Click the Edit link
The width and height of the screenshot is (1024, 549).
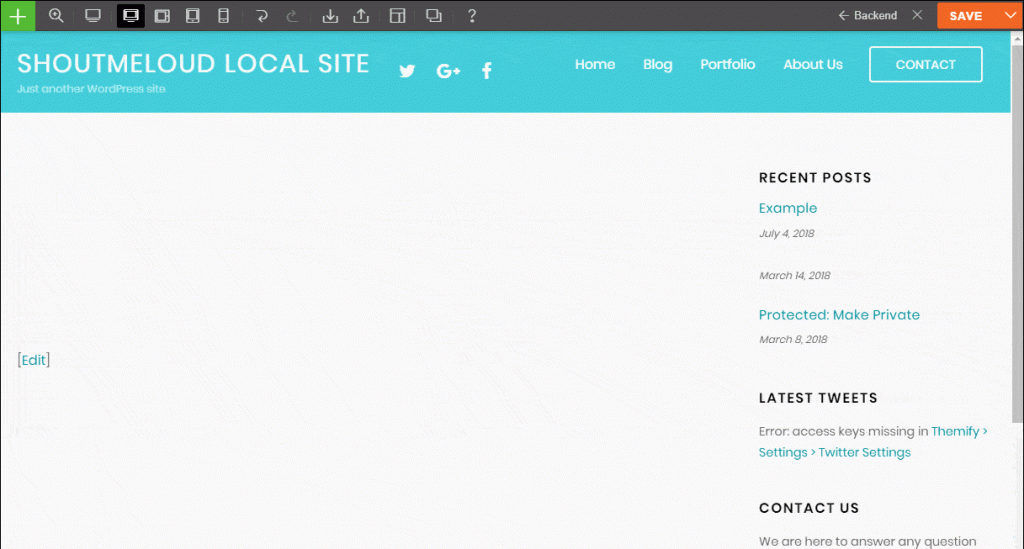[33, 360]
